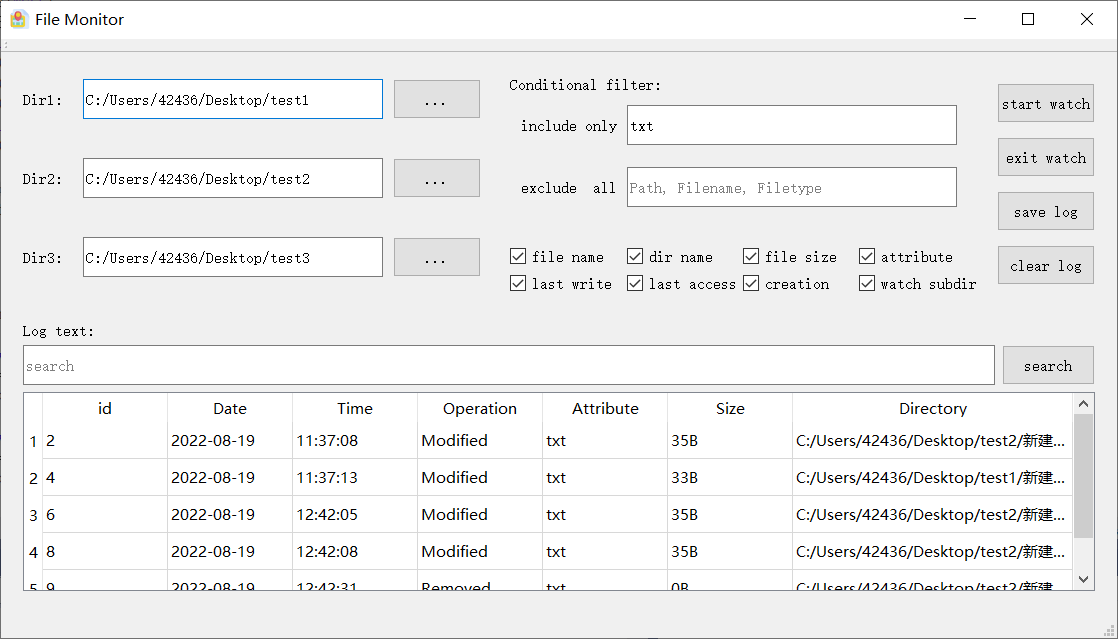Click time cell 11:37:08

(x=355, y=441)
